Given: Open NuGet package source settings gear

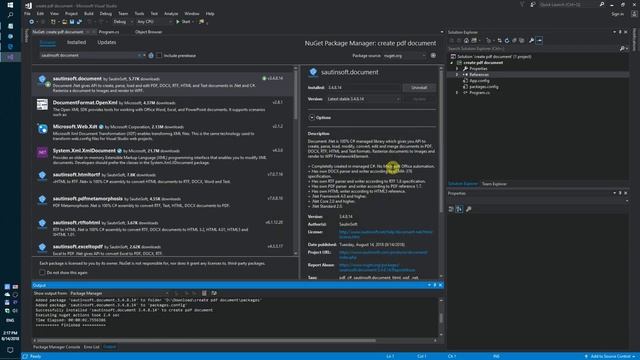Looking at the screenshot, I should click(x=433, y=56).
